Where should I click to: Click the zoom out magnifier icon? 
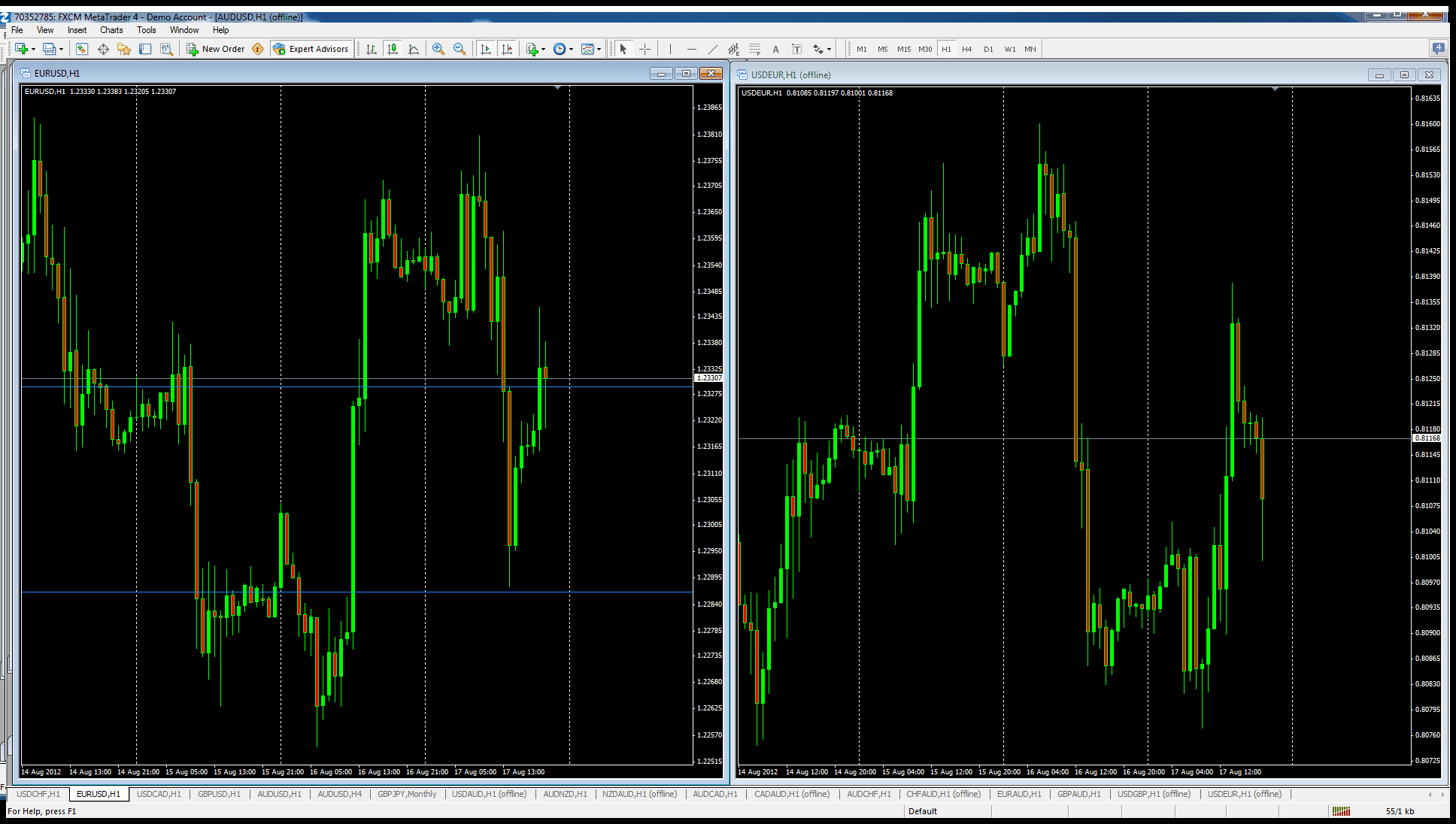(460, 49)
